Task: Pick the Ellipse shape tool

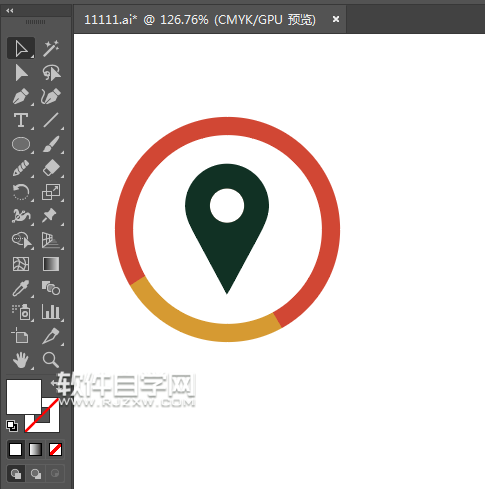Action: pyautogui.click(x=21, y=144)
